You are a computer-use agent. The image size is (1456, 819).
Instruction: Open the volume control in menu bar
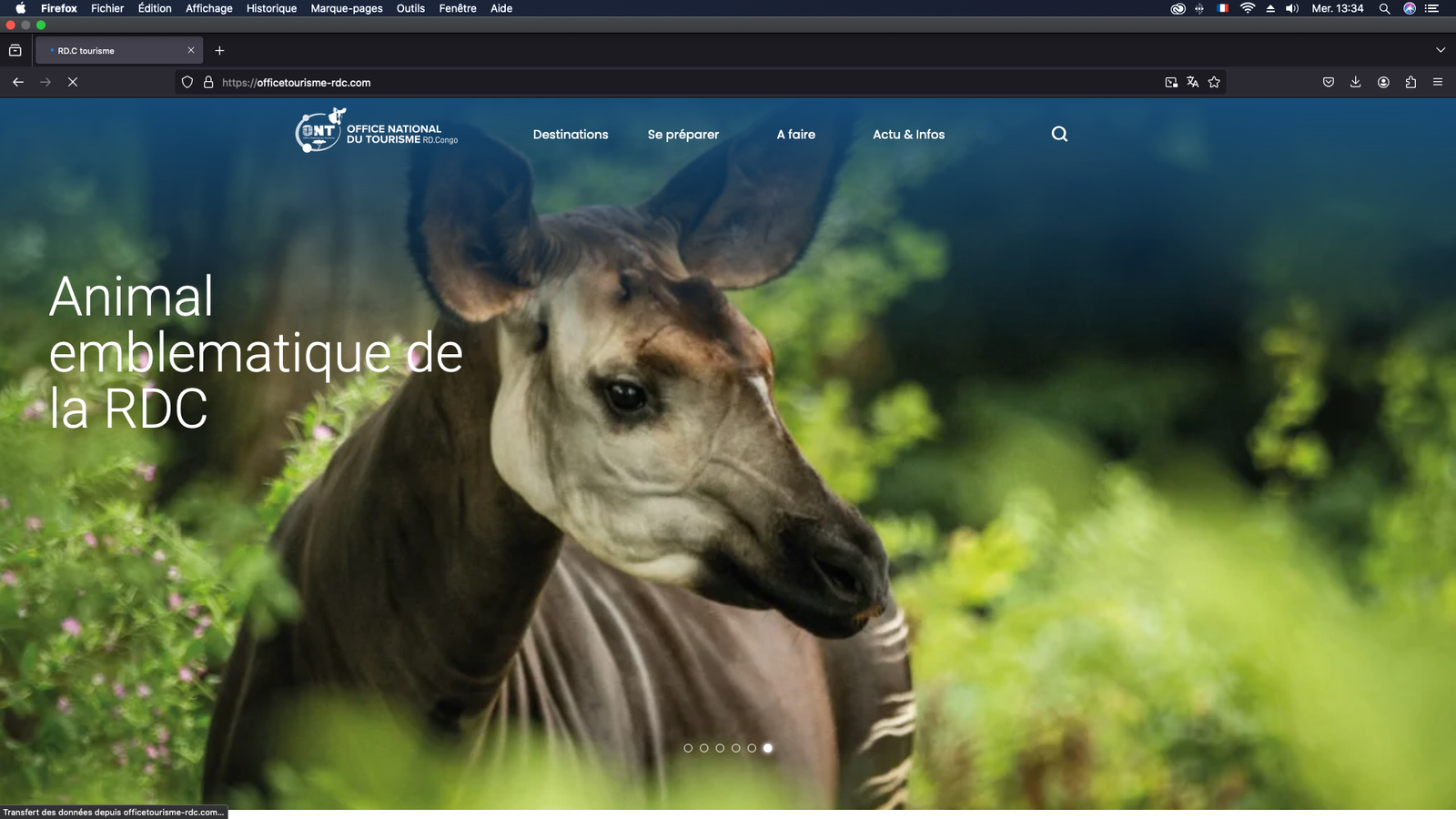tap(1292, 8)
